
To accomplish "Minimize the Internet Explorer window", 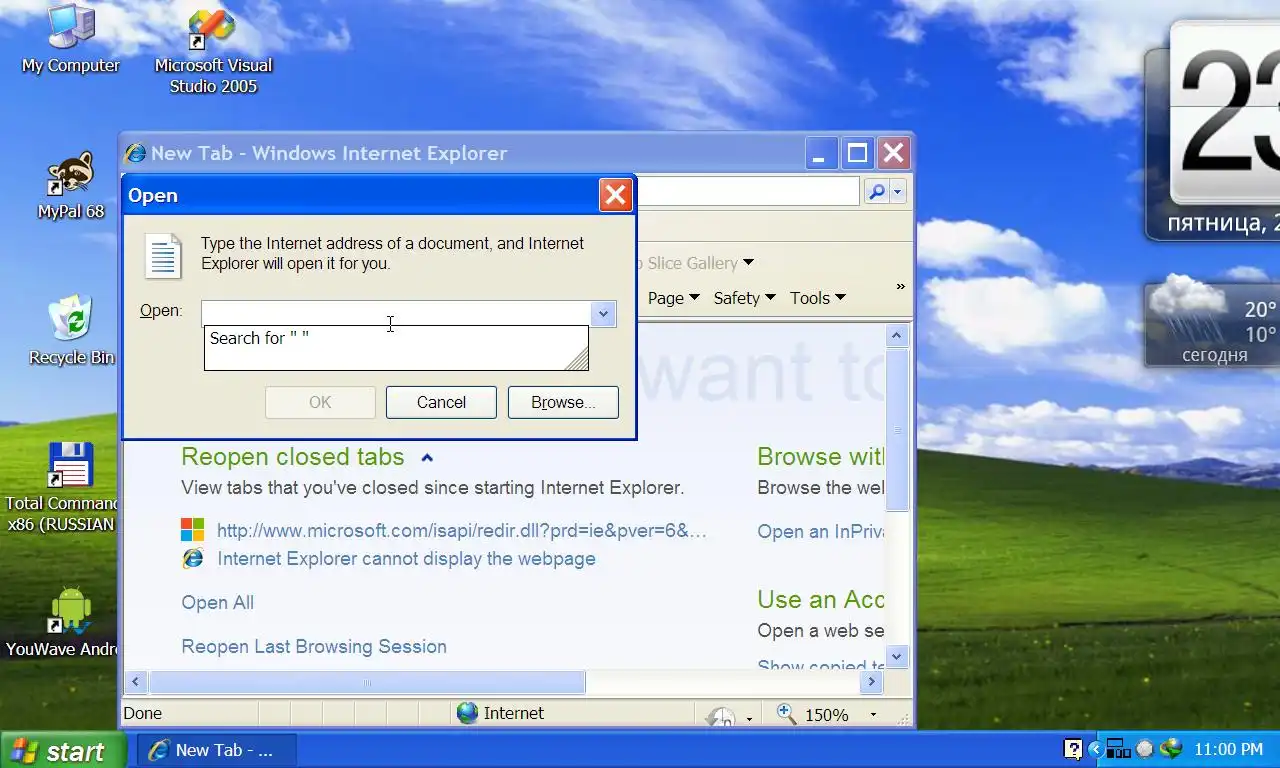I will 820,153.
